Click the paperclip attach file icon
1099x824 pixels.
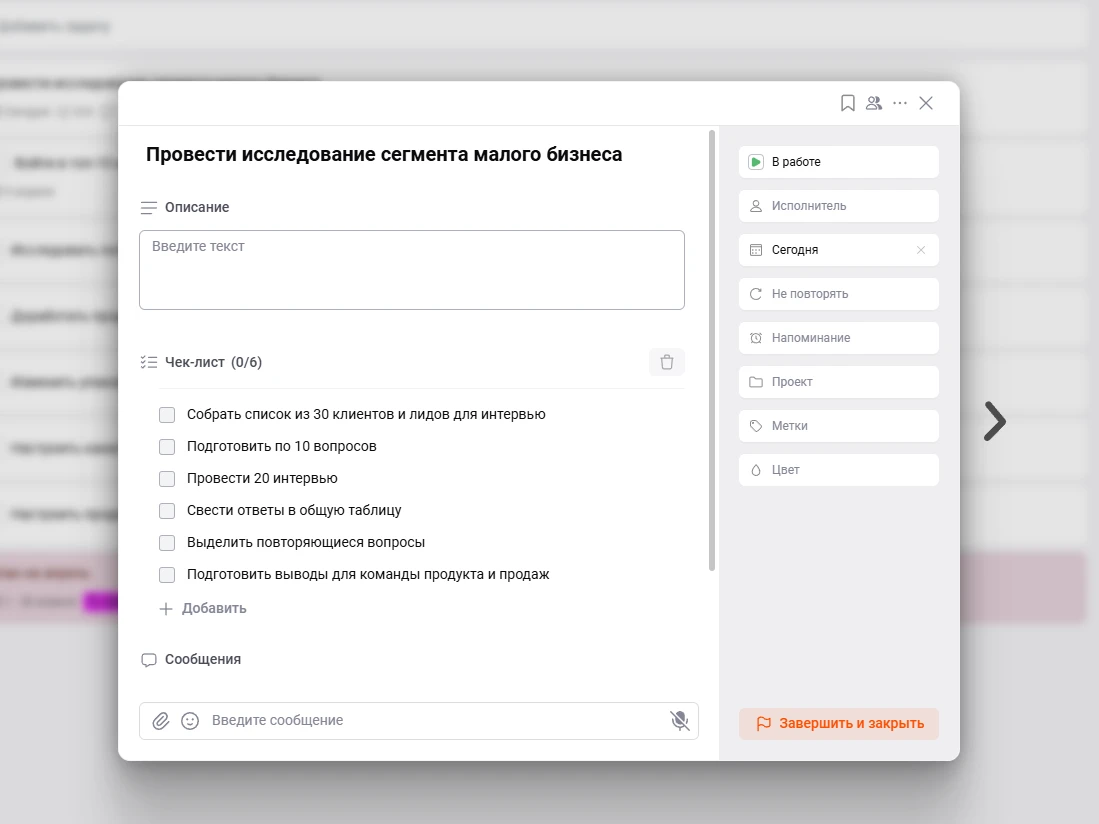pos(161,720)
